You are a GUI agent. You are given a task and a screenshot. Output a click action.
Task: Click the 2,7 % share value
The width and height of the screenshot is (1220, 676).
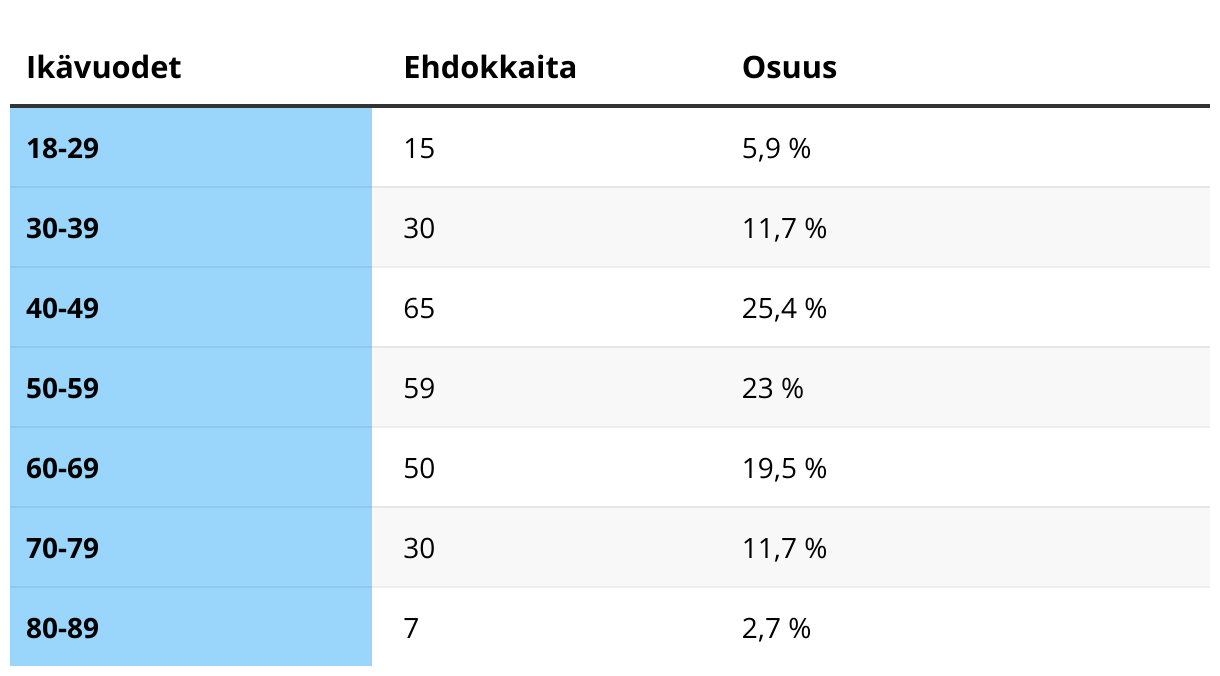click(x=776, y=629)
